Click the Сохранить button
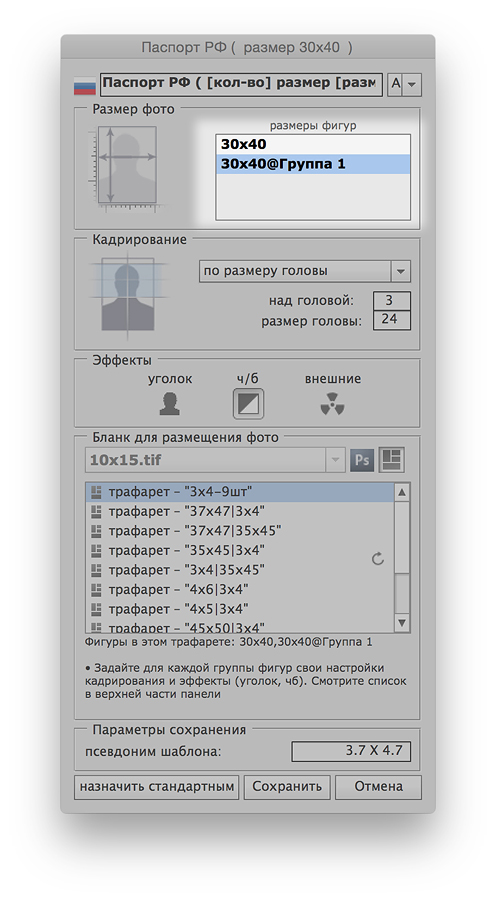 click(287, 787)
